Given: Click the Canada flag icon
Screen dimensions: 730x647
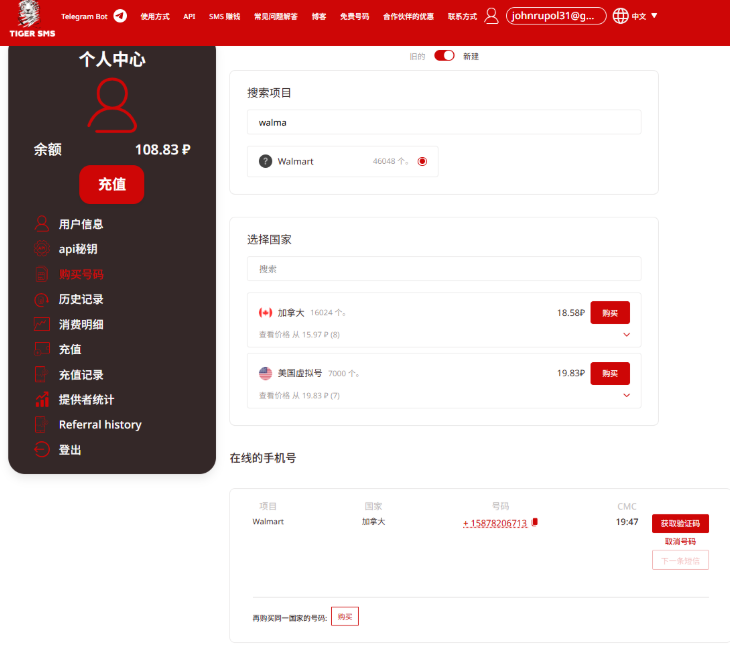Looking at the screenshot, I should (x=265, y=312).
